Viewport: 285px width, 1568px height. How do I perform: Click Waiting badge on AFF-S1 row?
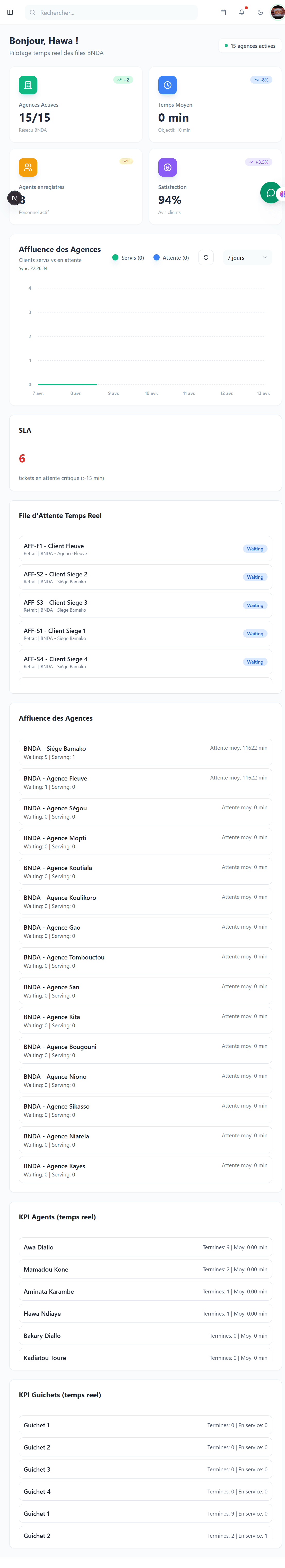255,634
